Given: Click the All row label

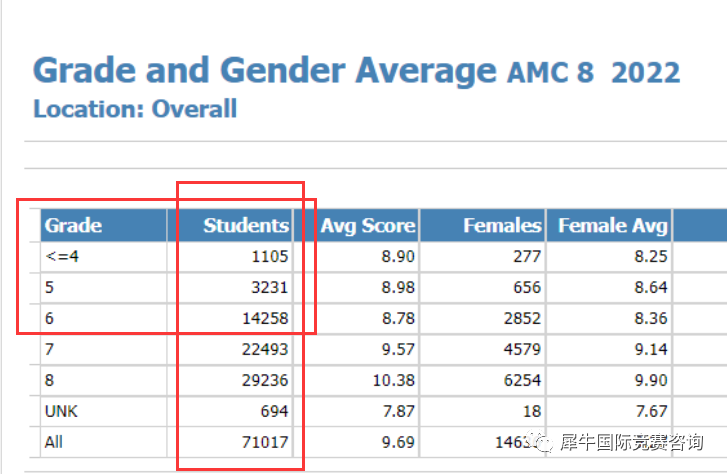Looking at the screenshot, I should click(x=53, y=442).
